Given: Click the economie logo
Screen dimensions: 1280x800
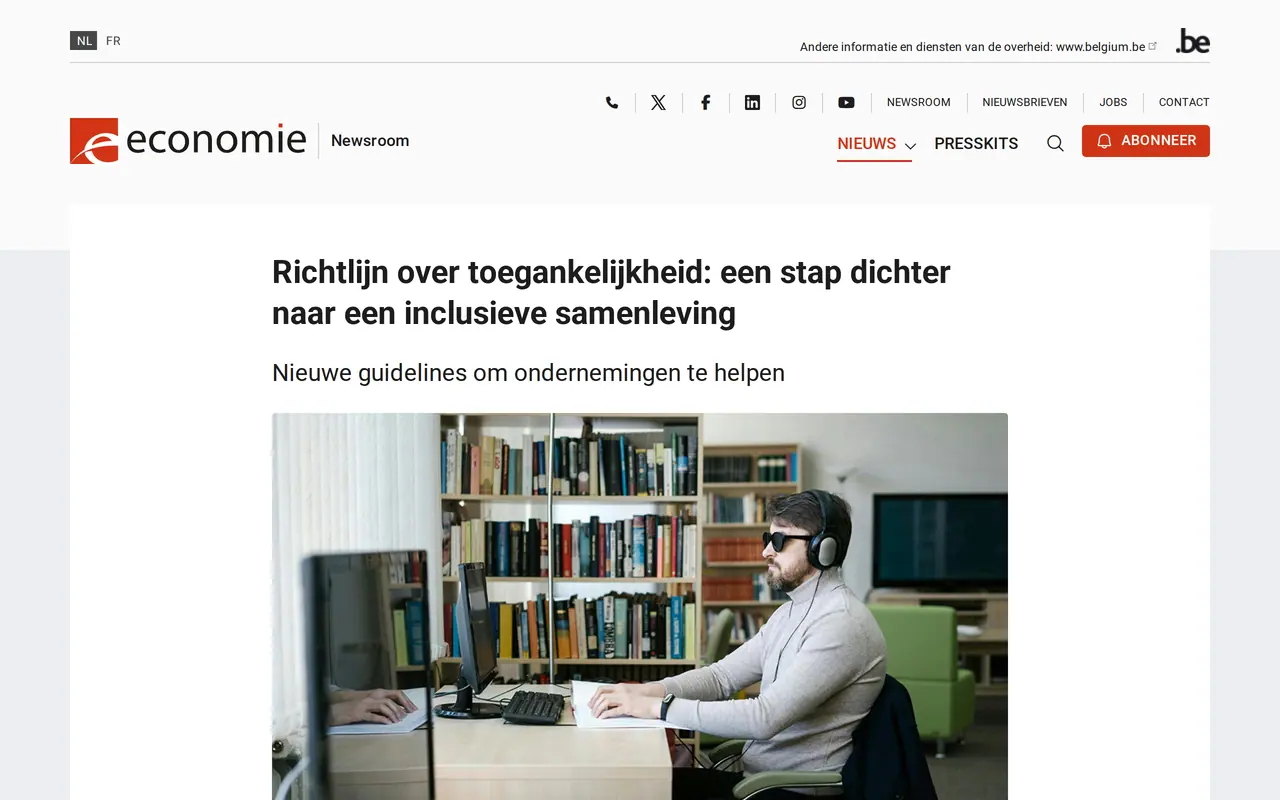Looking at the screenshot, I should tap(188, 140).
